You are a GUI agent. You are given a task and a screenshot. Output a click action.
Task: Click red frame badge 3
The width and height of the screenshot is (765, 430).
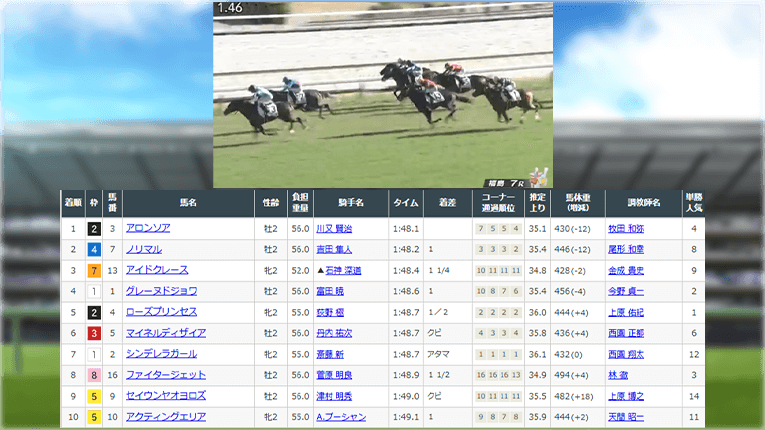pyautogui.click(x=94, y=333)
